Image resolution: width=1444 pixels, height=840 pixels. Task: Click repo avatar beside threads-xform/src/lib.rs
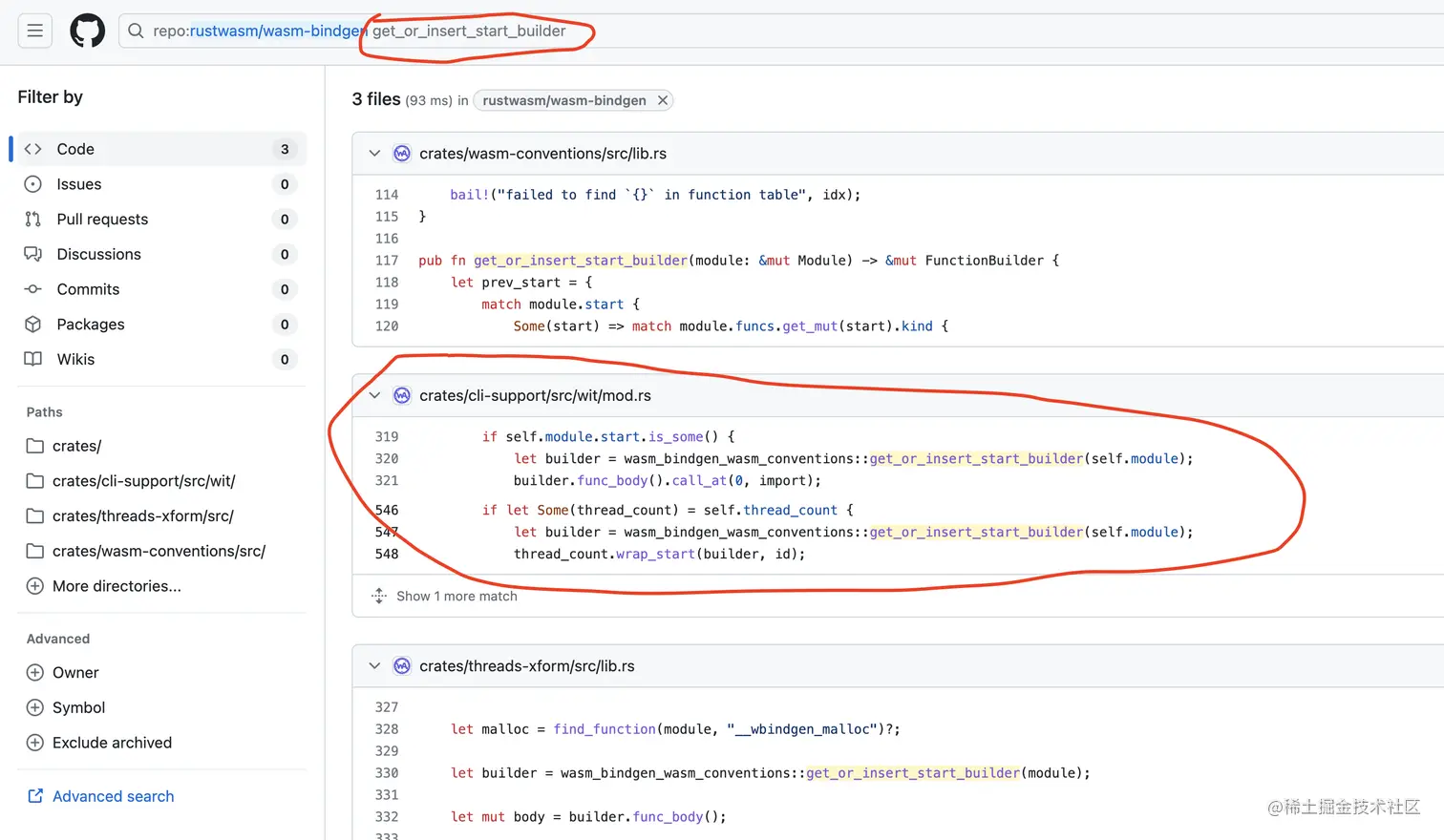[402, 666]
